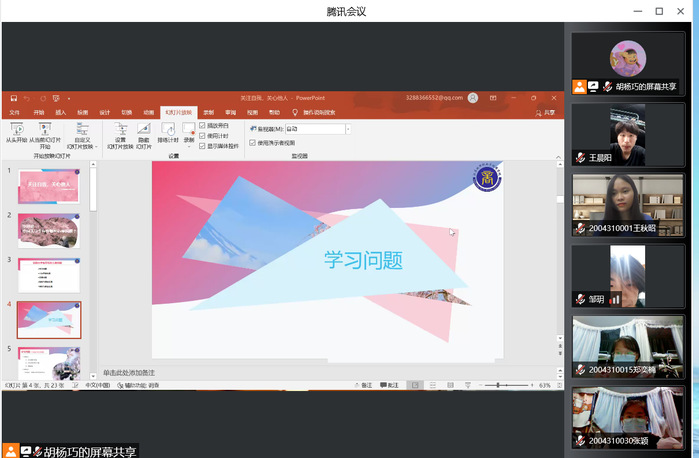Switch to the 动画 ribbon tab
Screen dimensions: 699x458
click(x=148, y=112)
